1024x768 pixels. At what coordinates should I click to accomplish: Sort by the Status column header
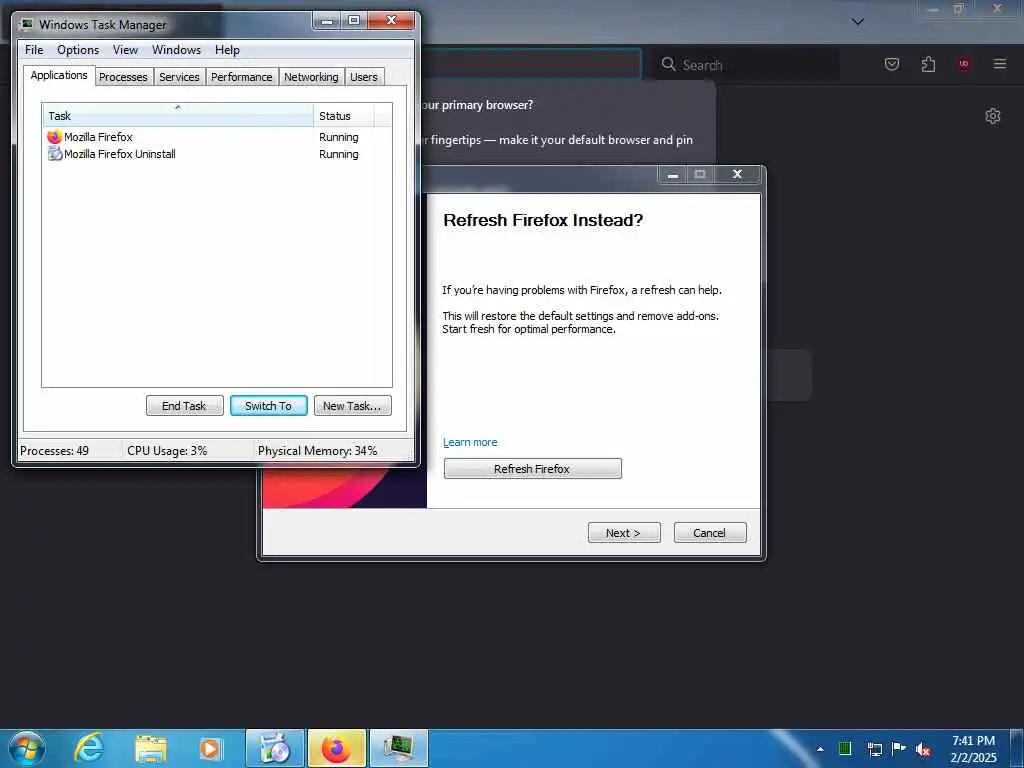pyautogui.click(x=344, y=116)
